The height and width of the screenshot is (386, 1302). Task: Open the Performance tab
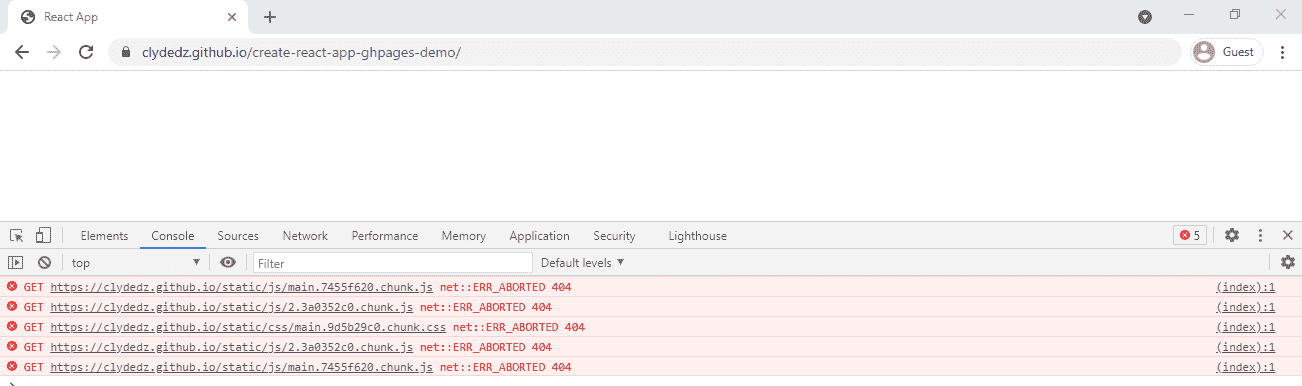pyautogui.click(x=385, y=236)
